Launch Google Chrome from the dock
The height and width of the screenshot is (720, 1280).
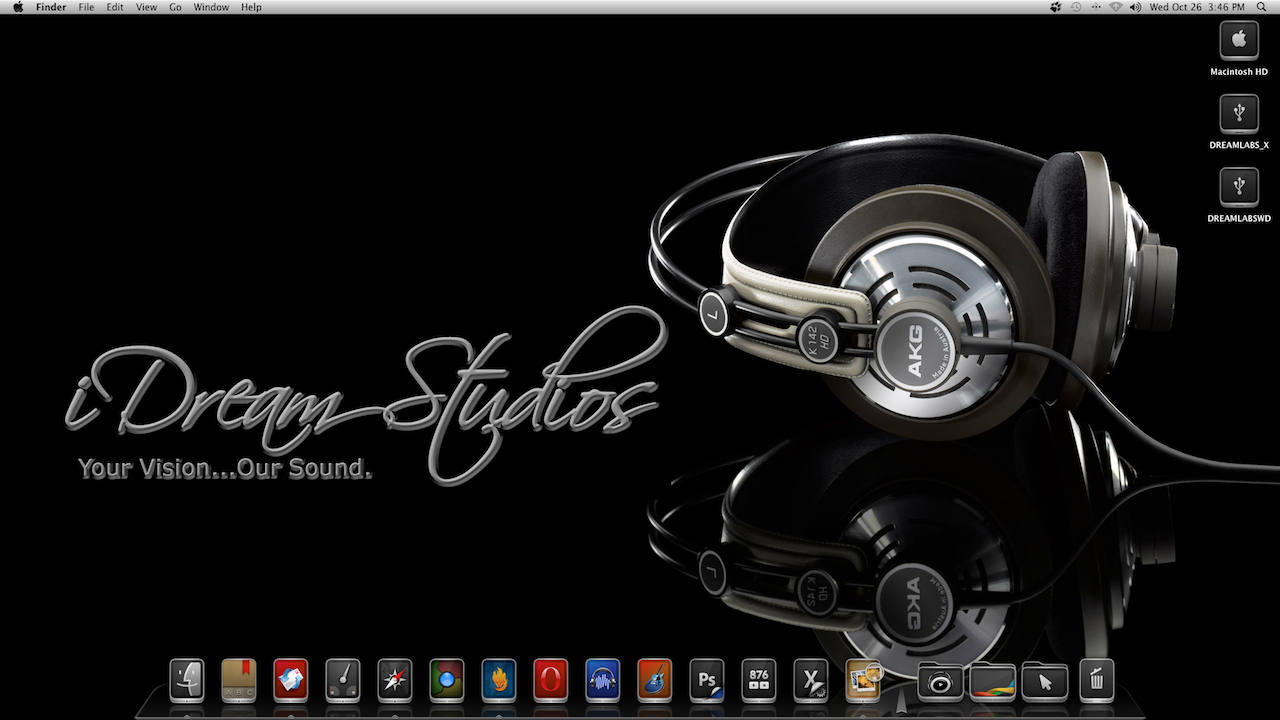click(447, 680)
